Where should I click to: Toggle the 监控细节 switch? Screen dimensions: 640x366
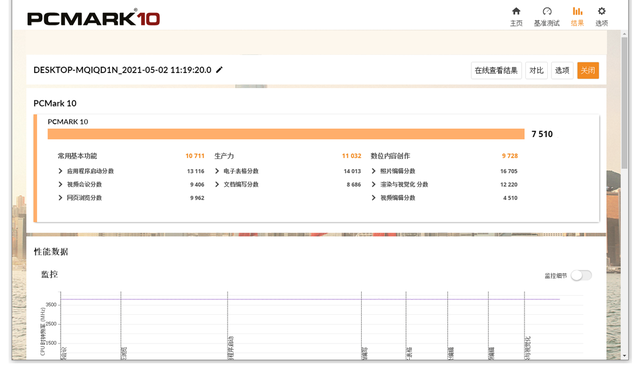581,275
